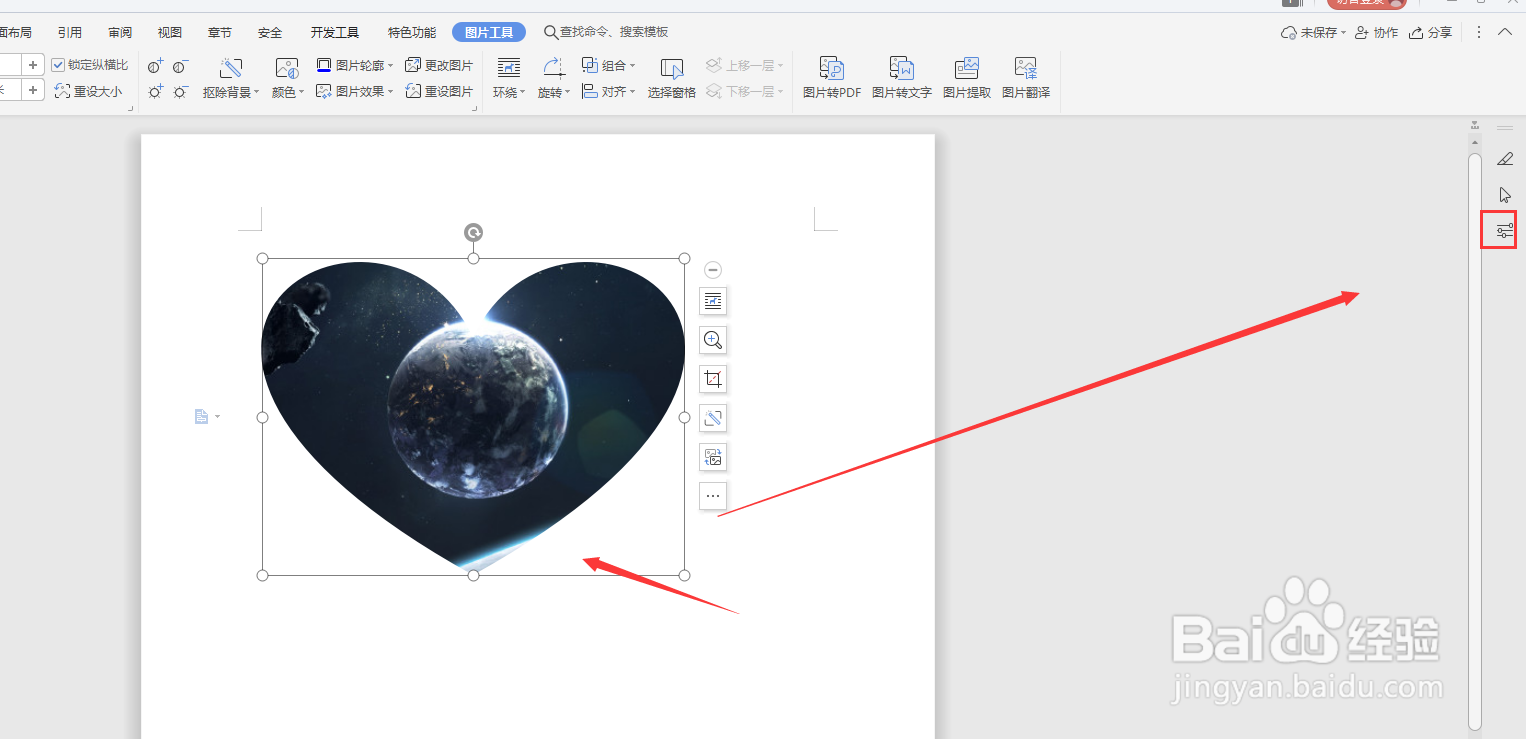Viewport: 1526px width, 739px height.
Task: Click the increase brightness icon
Action: [x=155, y=92]
